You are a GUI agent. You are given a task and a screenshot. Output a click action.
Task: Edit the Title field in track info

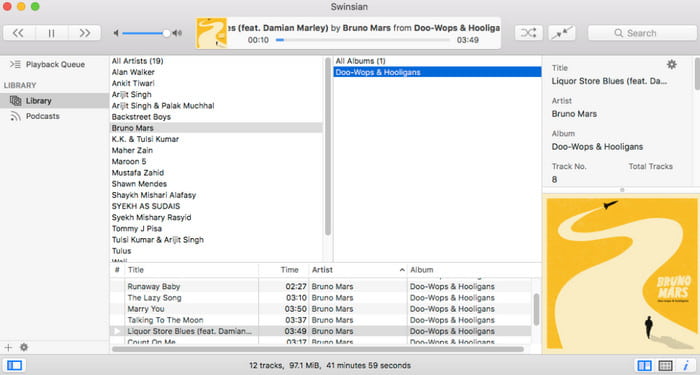[x=609, y=81]
